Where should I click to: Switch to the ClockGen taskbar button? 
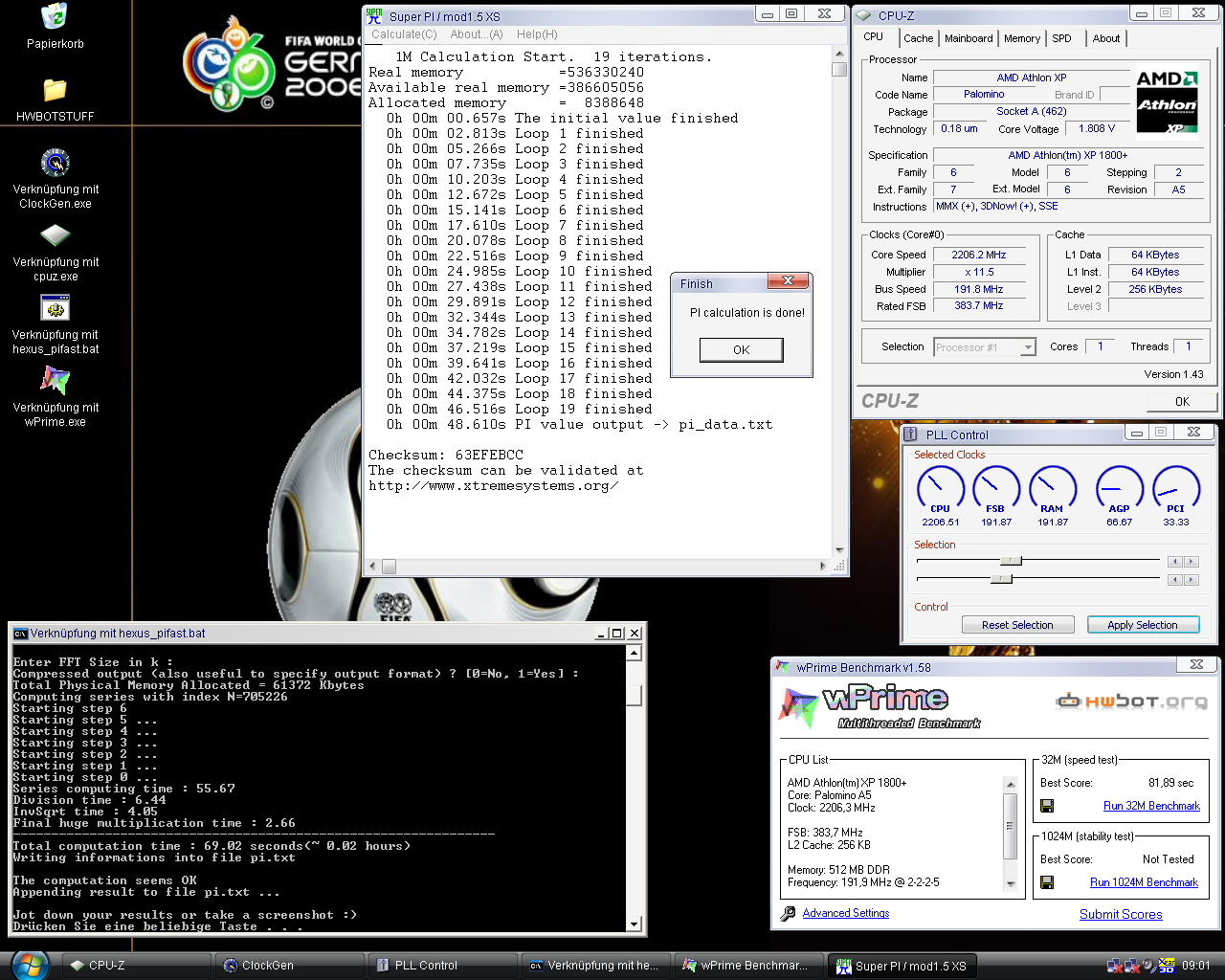click(x=291, y=966)
